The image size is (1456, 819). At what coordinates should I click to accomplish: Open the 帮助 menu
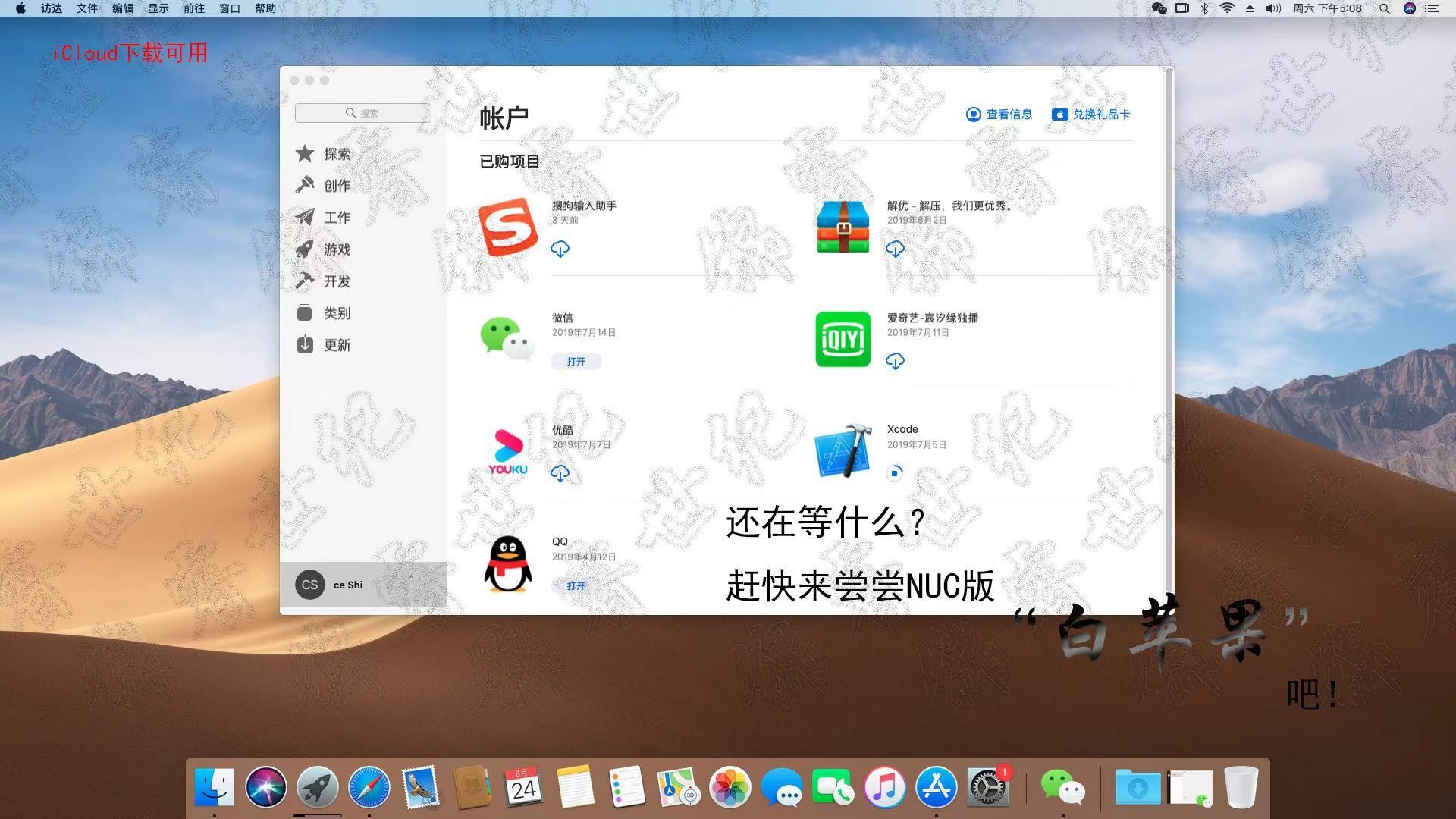265,8
